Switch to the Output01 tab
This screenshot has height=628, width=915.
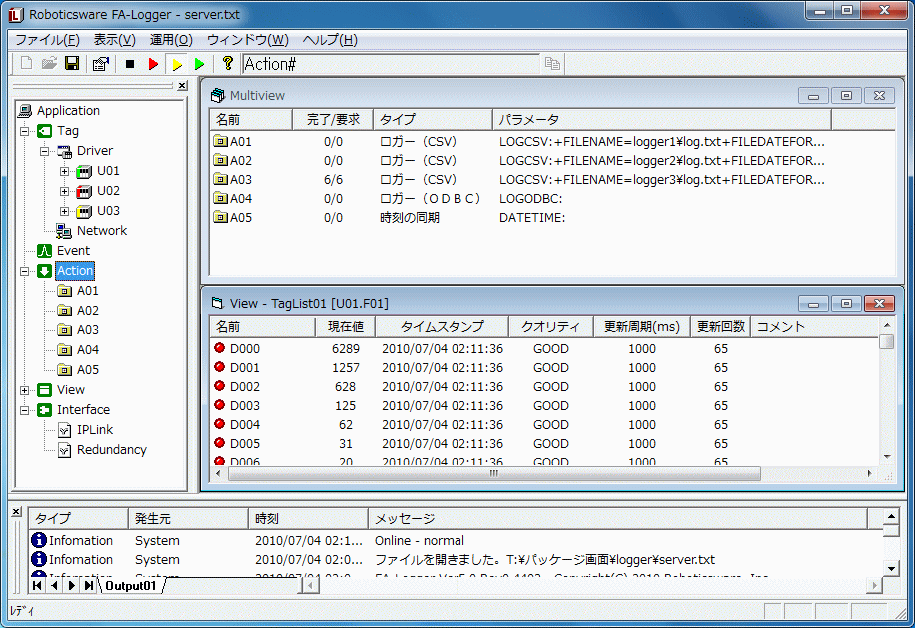131,585
